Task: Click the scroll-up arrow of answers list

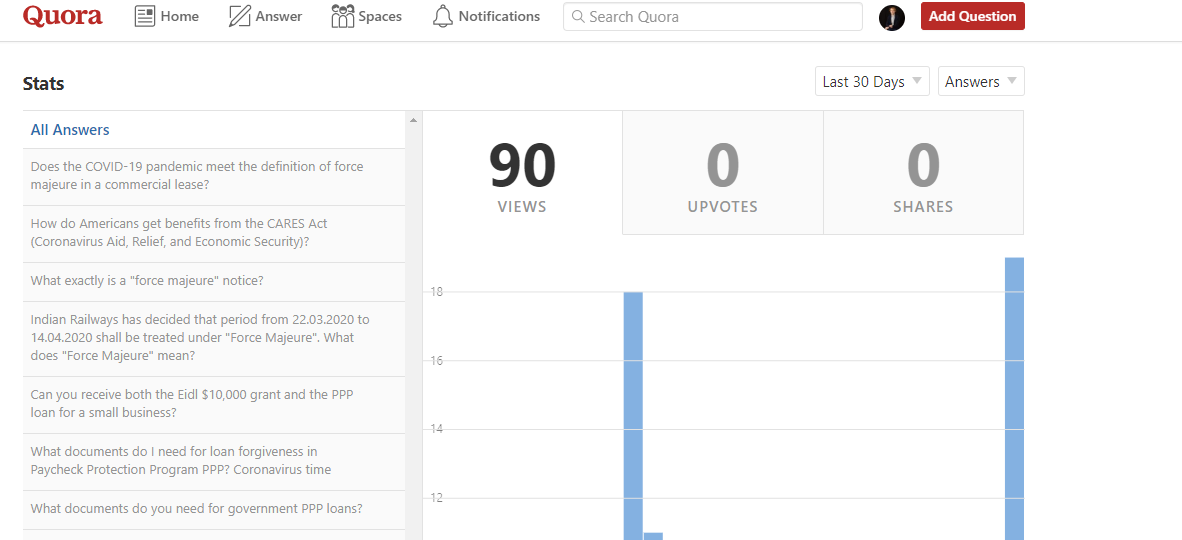Action: click(412, 119)
